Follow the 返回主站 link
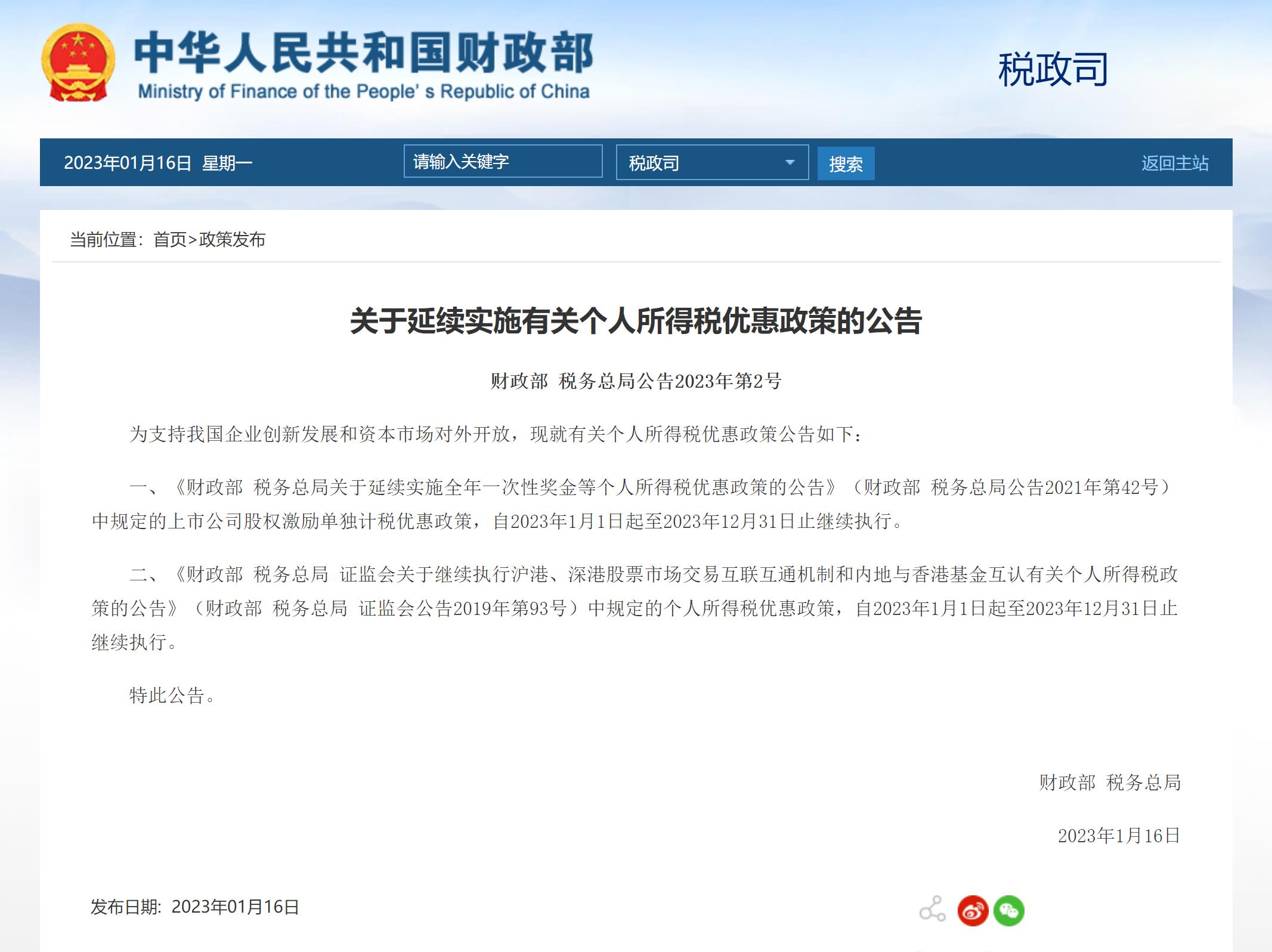 pyautogui.click(x=1175, y=163)
